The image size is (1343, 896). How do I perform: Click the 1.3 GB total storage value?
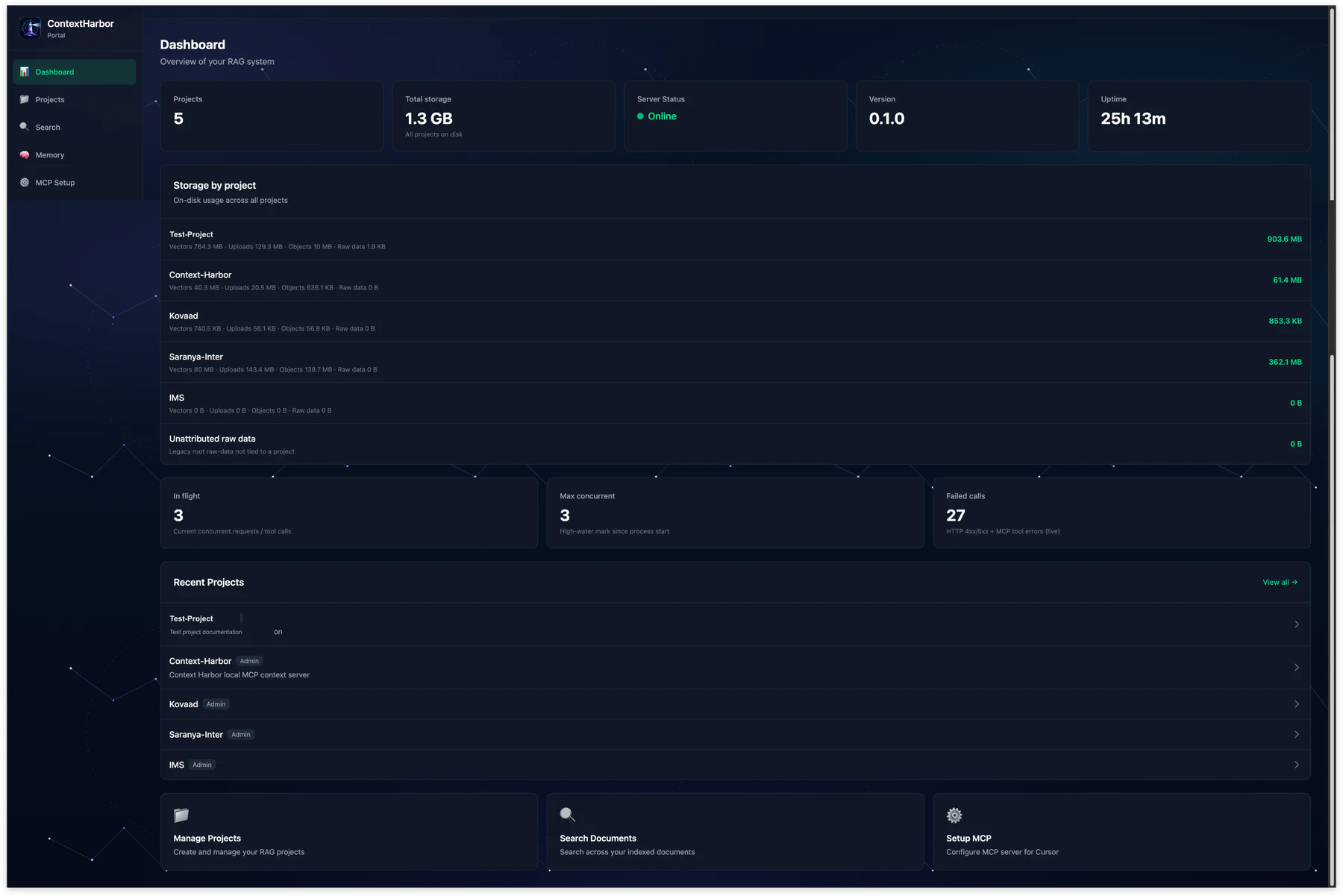(x=429, y=119)
